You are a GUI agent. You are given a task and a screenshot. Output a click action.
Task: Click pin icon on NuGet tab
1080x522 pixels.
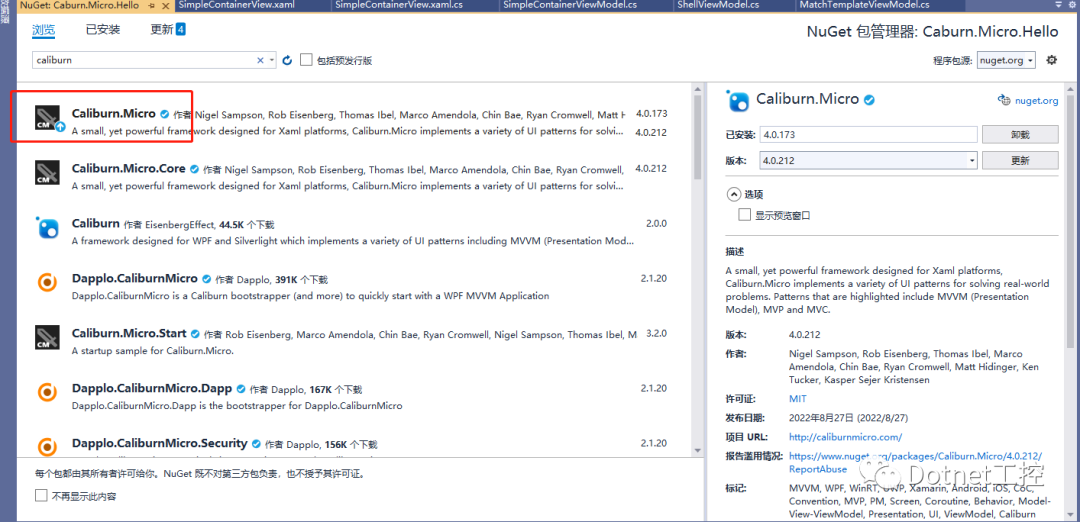tap(152, 6)
